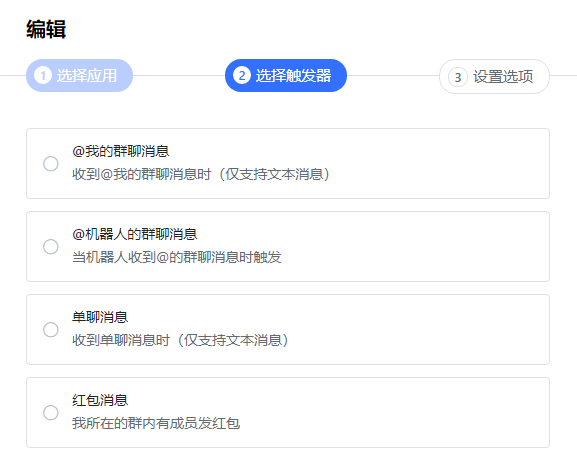The height and width of the screenshot is (472, 577).
Task: Click description 收到单聊消息时（仅支持文本消息）
Action: tap(180, 340)
